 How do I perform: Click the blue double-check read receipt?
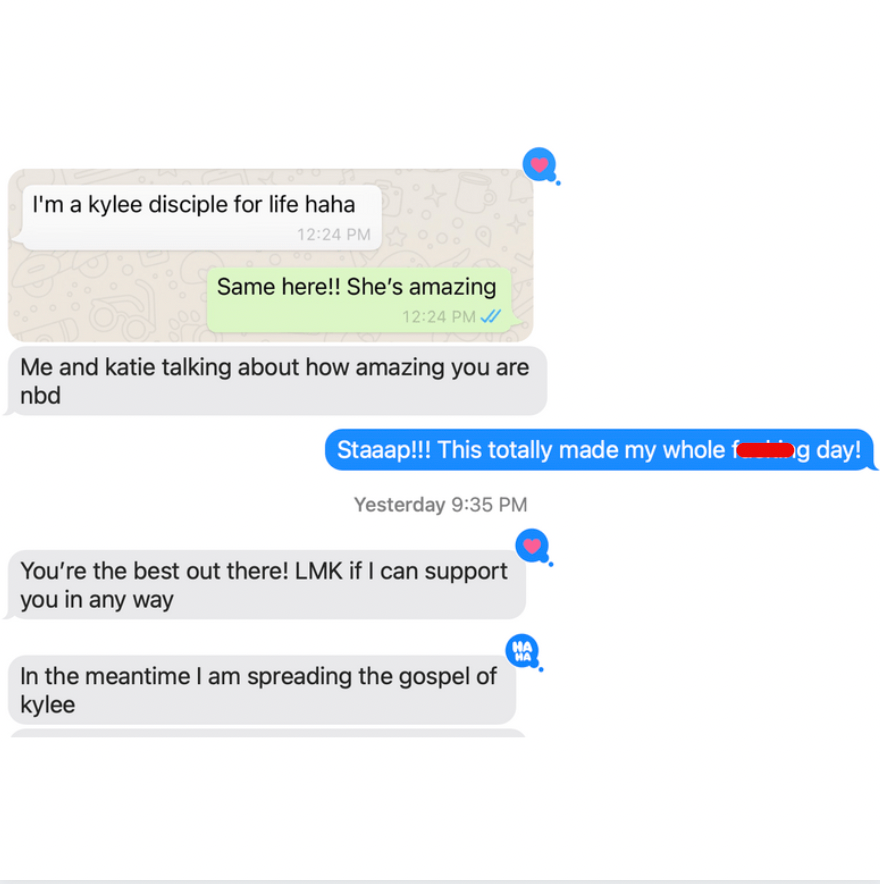click(x=490, y=316)
